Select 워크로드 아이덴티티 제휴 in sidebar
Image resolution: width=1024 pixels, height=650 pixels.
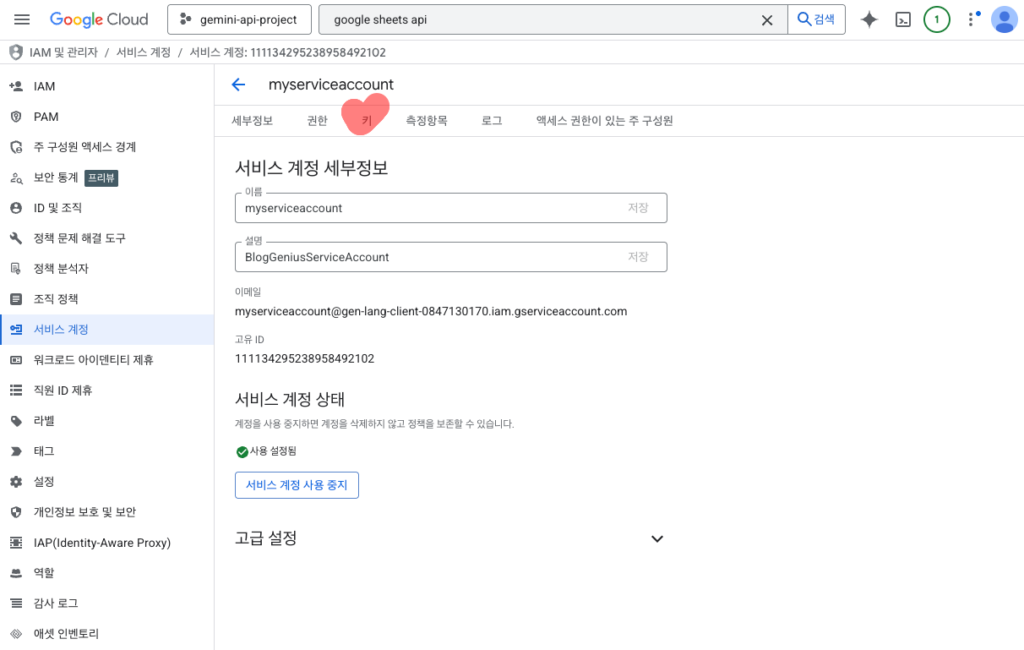pyautogui.click(x=93, y=360)
